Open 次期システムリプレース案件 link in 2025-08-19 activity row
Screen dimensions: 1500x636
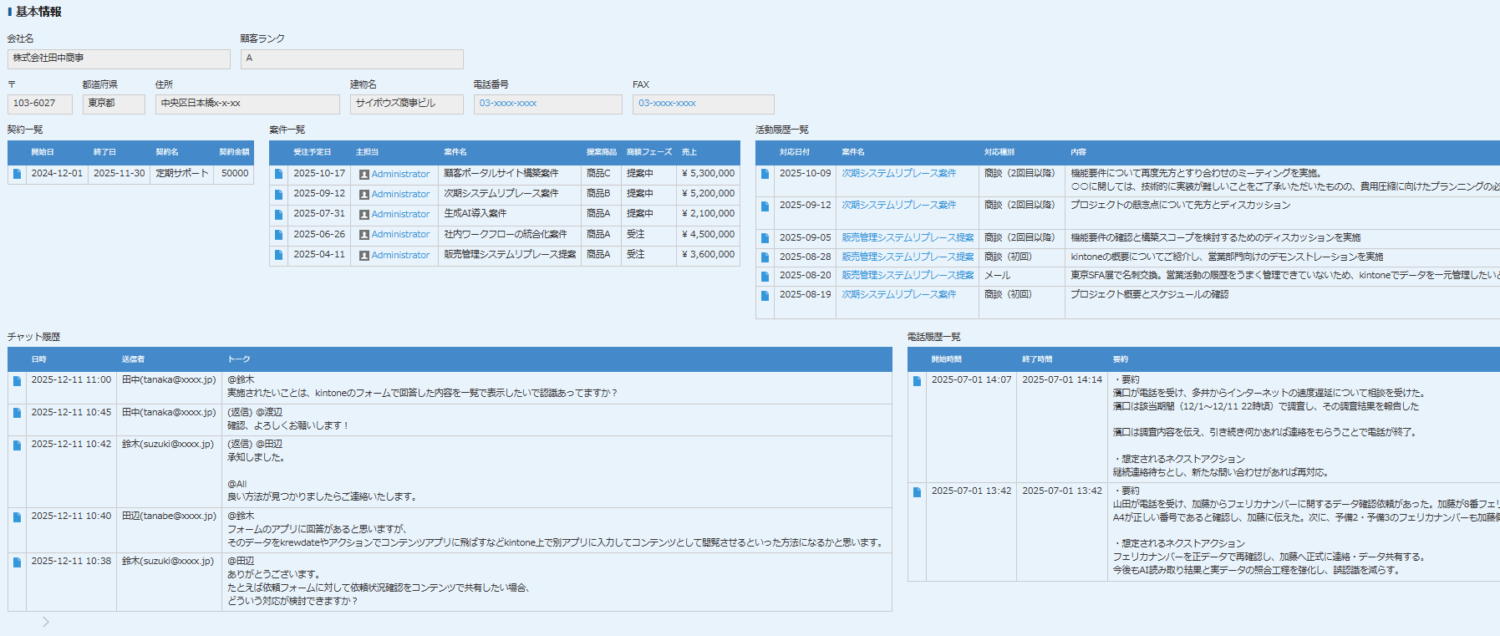point(898,295)
